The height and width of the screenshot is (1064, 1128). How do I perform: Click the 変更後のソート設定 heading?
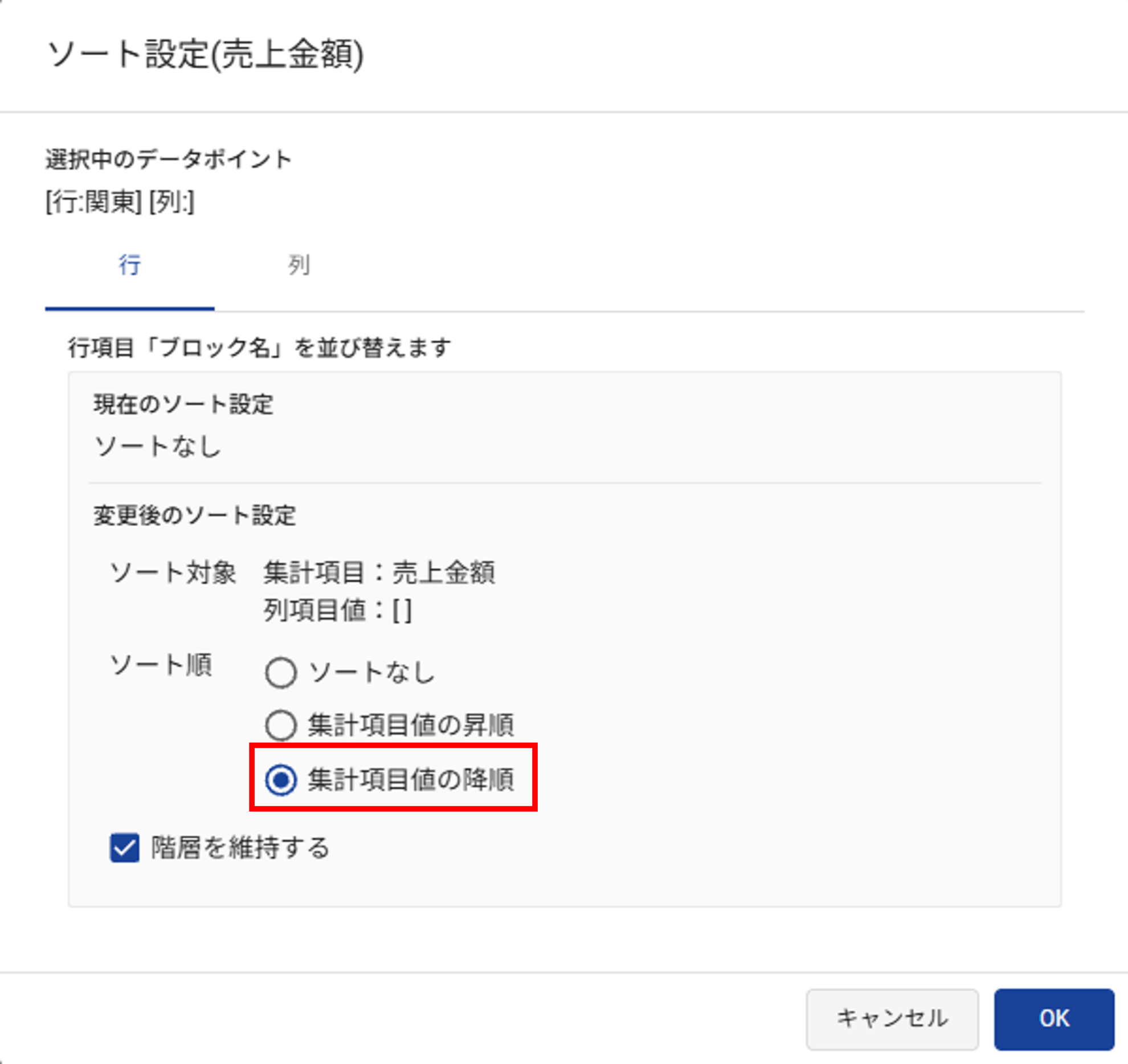point(195,515)
